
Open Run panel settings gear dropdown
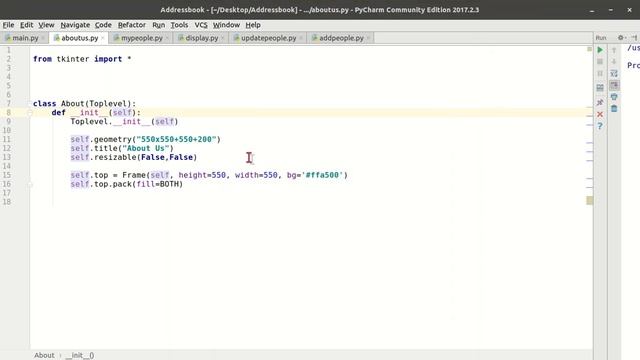pyautogui.click(x=622, y=38)
